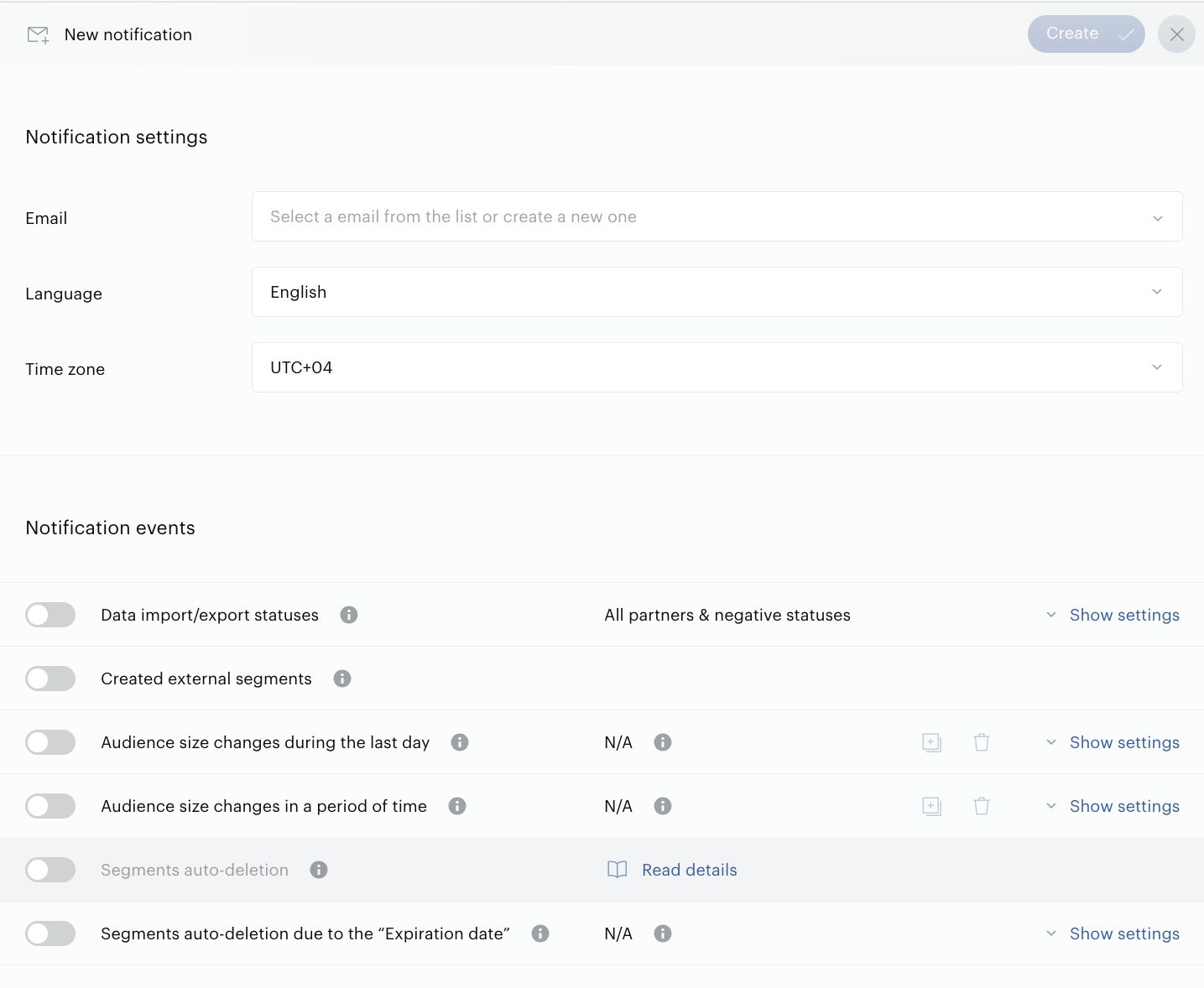The image size is (1204, 988).
Task: Toggle Data import/export statuses switch
Action: (x=50, y=615)
